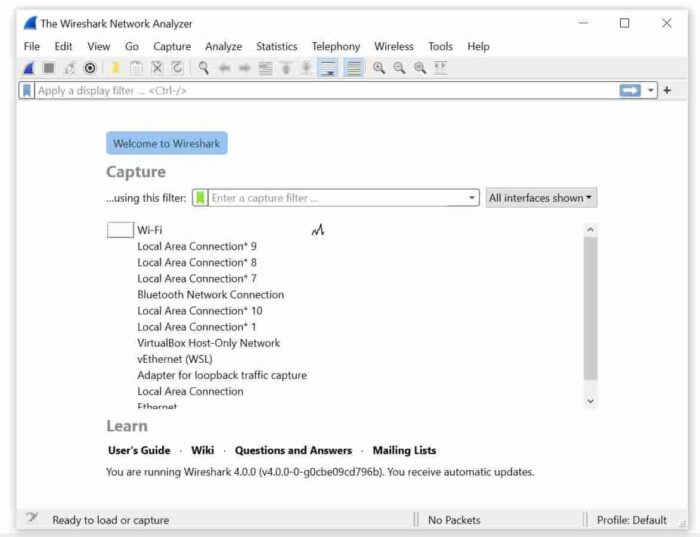Screen dimensions: 700x537
Task: Open the File menu
Action: (x=32, y=46)
